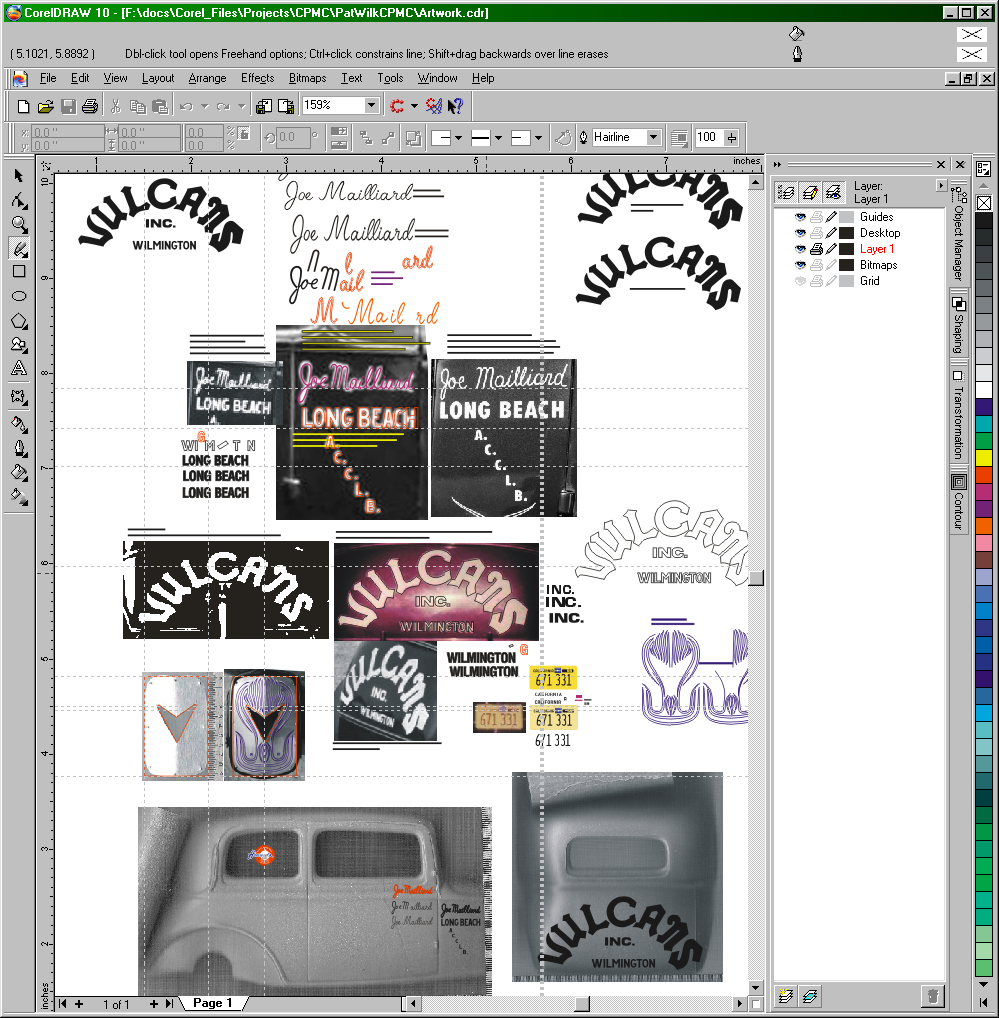Switch to the Contour docker tab

coord(959,502)
